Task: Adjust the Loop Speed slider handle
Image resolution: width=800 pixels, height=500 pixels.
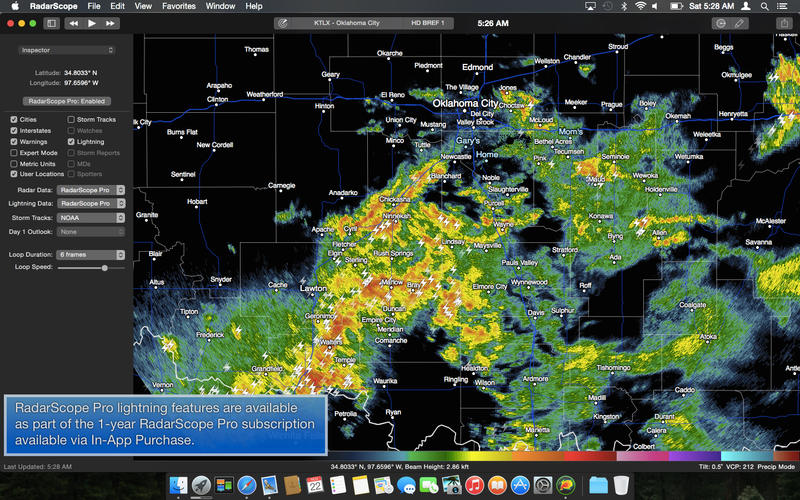Action: click(x=105, y=268)
